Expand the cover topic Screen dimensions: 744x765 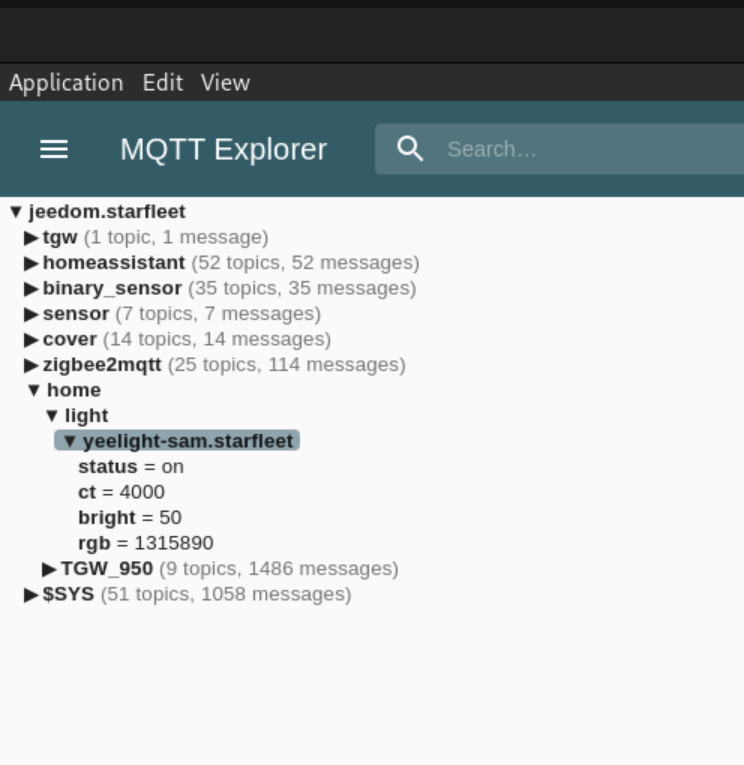click(32, 340)
